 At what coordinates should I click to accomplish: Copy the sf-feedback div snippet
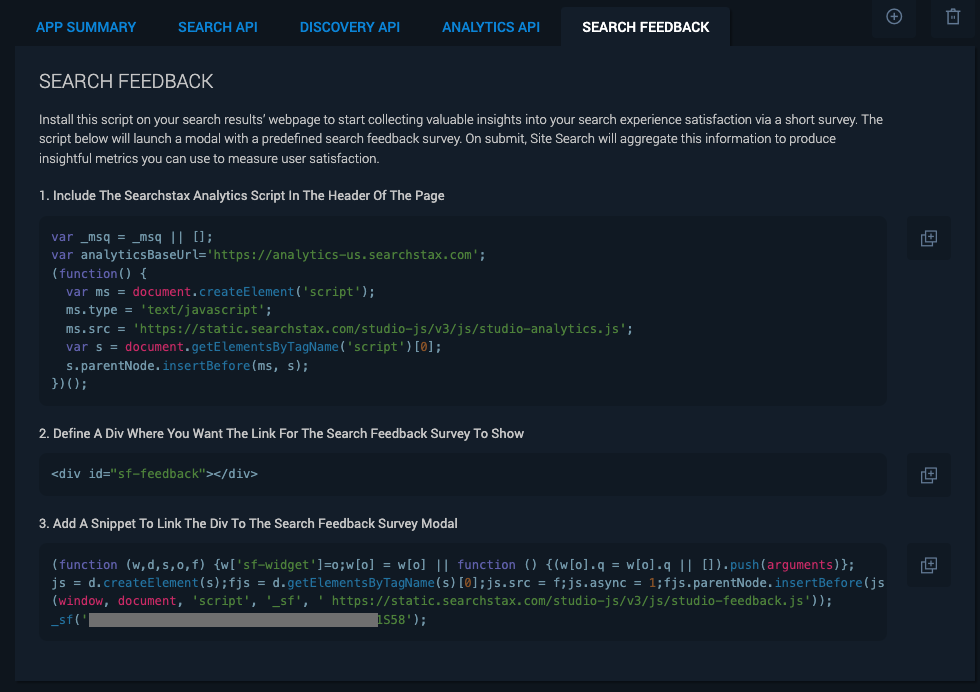929,475
